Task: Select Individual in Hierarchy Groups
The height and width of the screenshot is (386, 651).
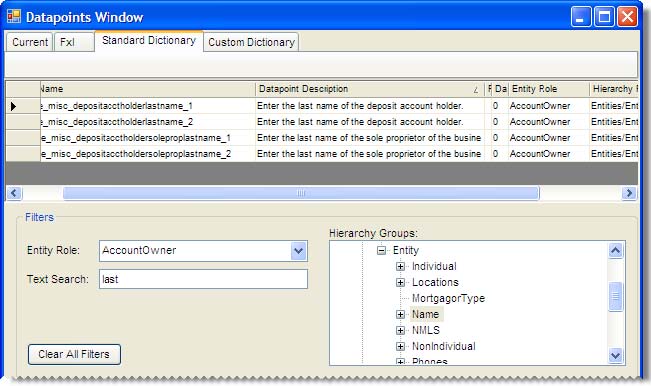Action: tap(434, 266)
